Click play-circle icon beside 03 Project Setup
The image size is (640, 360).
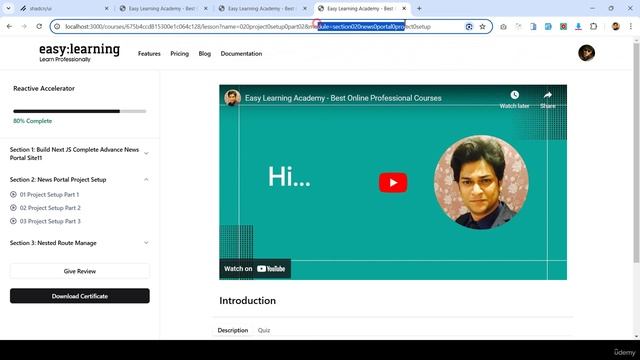(x=13, y=221)
